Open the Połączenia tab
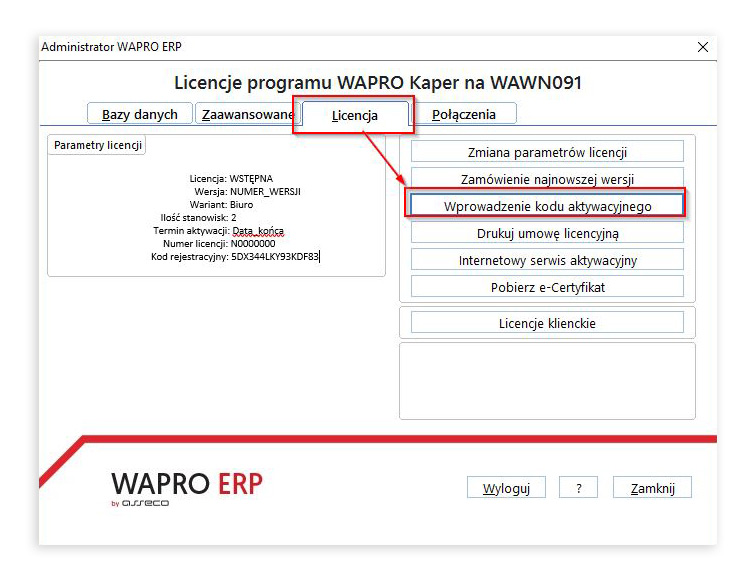This screenshot has height=581, width=754. pyautogui.click(x=464, y=114)
